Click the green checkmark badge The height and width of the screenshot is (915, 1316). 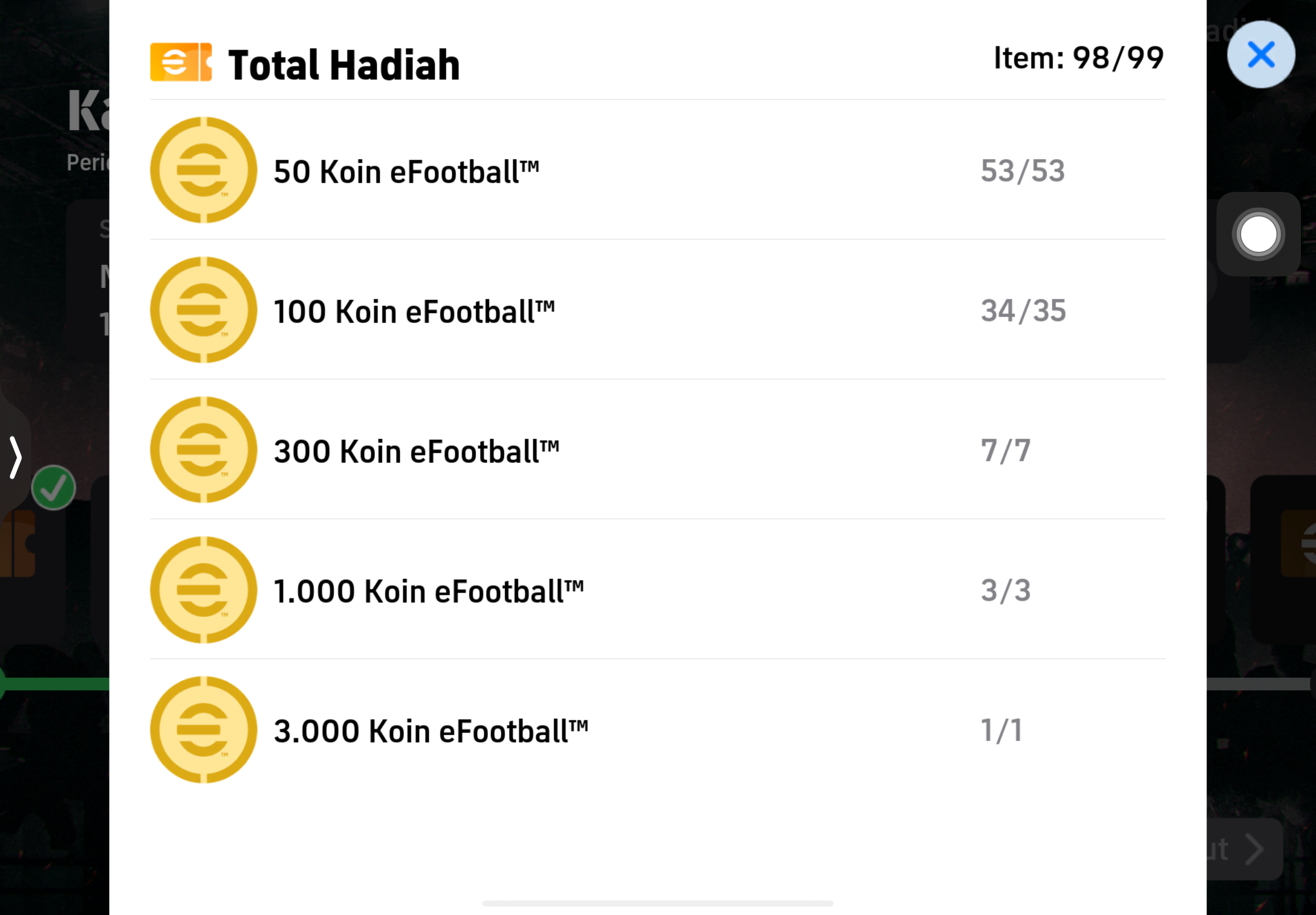[x=54, y=488]
